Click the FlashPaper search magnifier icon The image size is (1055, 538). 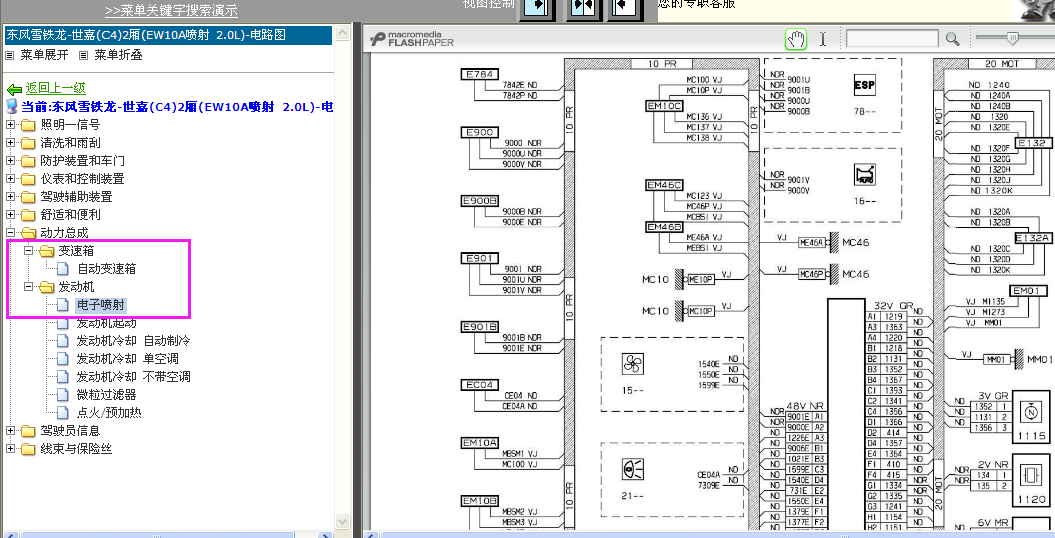coord(952,39)
